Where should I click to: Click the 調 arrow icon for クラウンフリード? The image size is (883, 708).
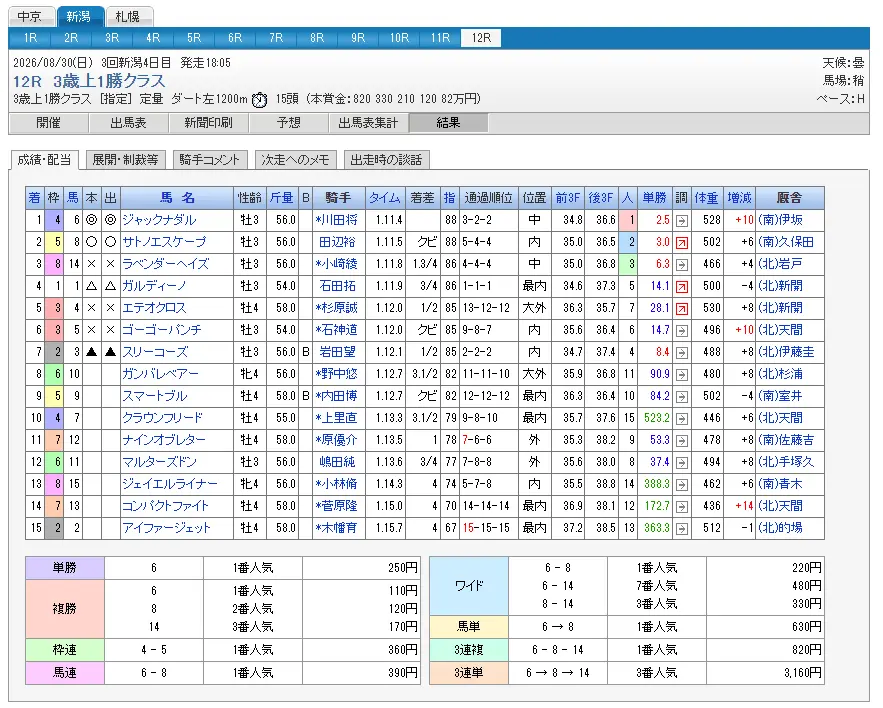click(681, 418)
